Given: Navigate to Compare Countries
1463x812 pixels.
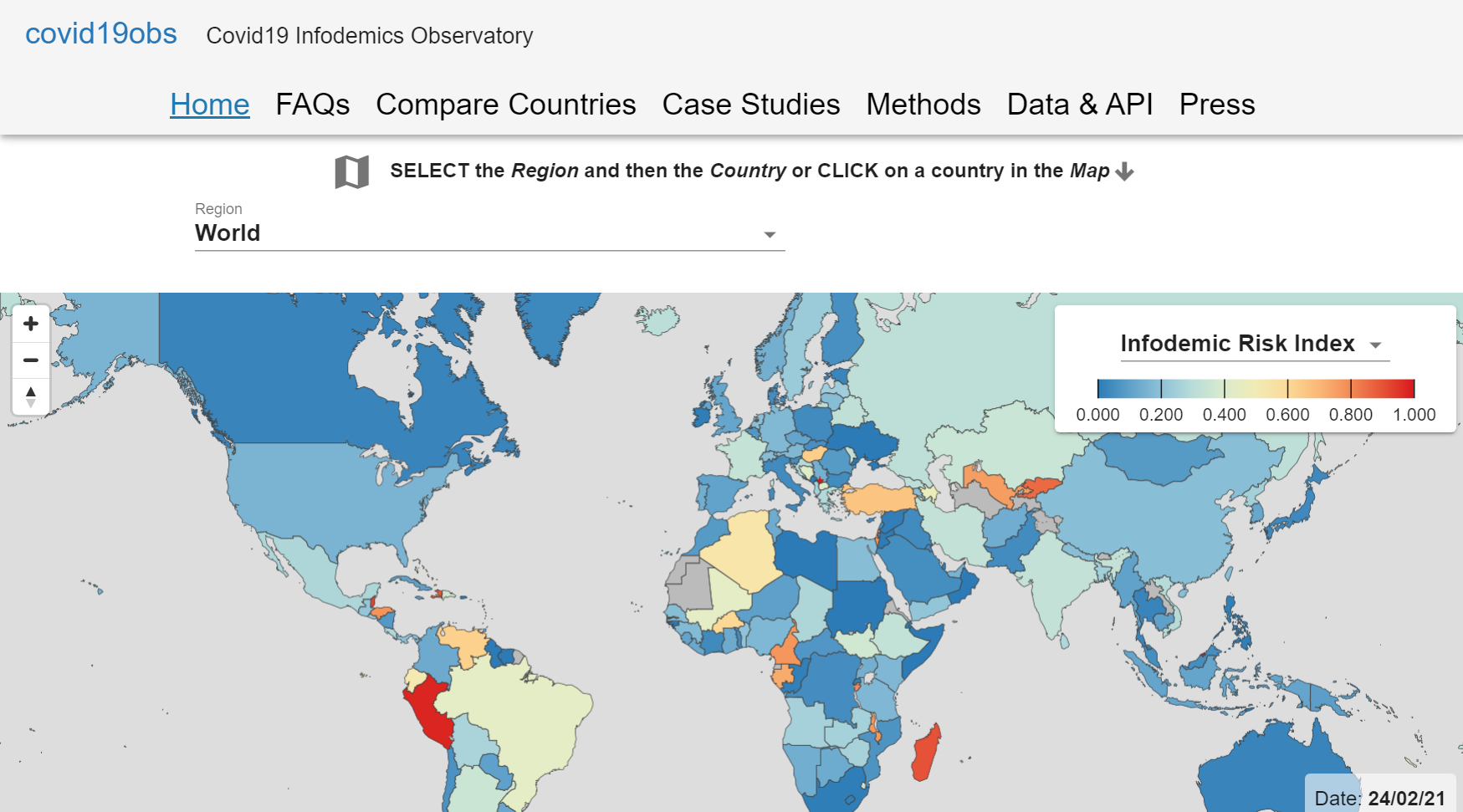Looking at the screenshot, I should pos(505,105).
